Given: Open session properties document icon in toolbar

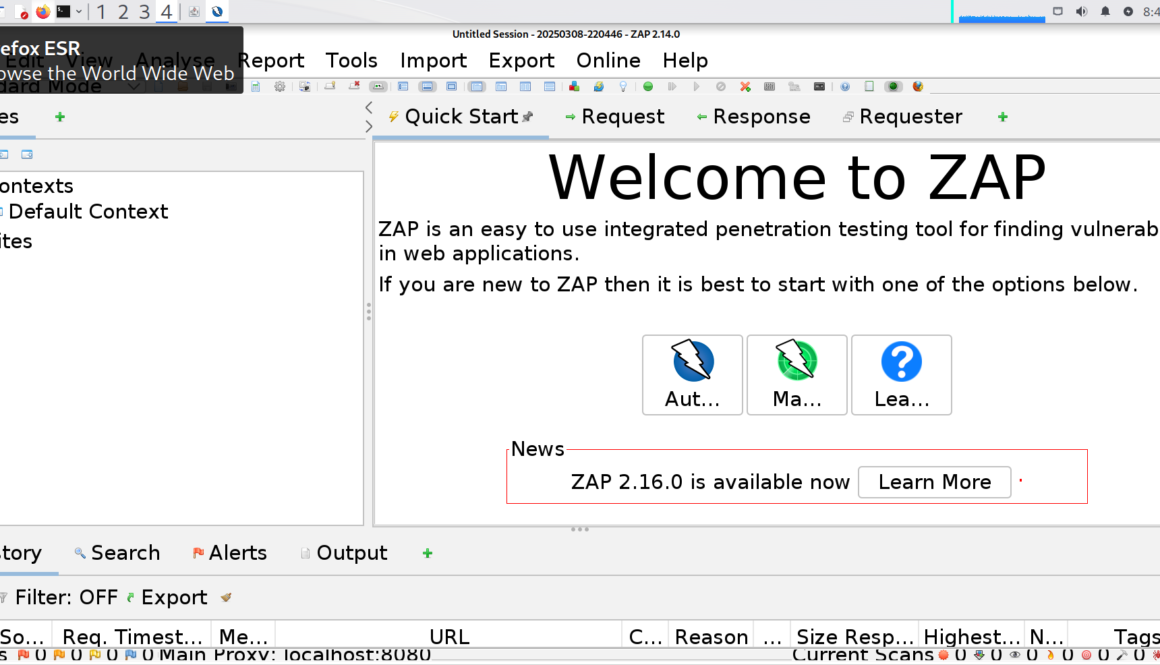Looking at the screenshot, I should [x=255, y=87].
